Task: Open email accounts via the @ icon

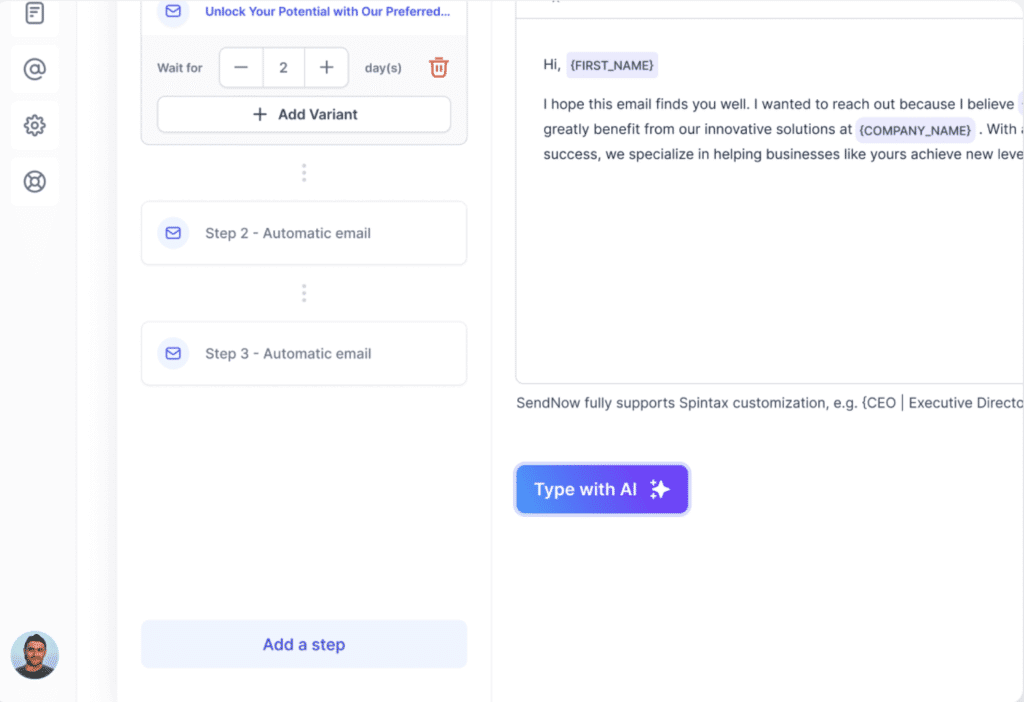Action: point(35,69)
